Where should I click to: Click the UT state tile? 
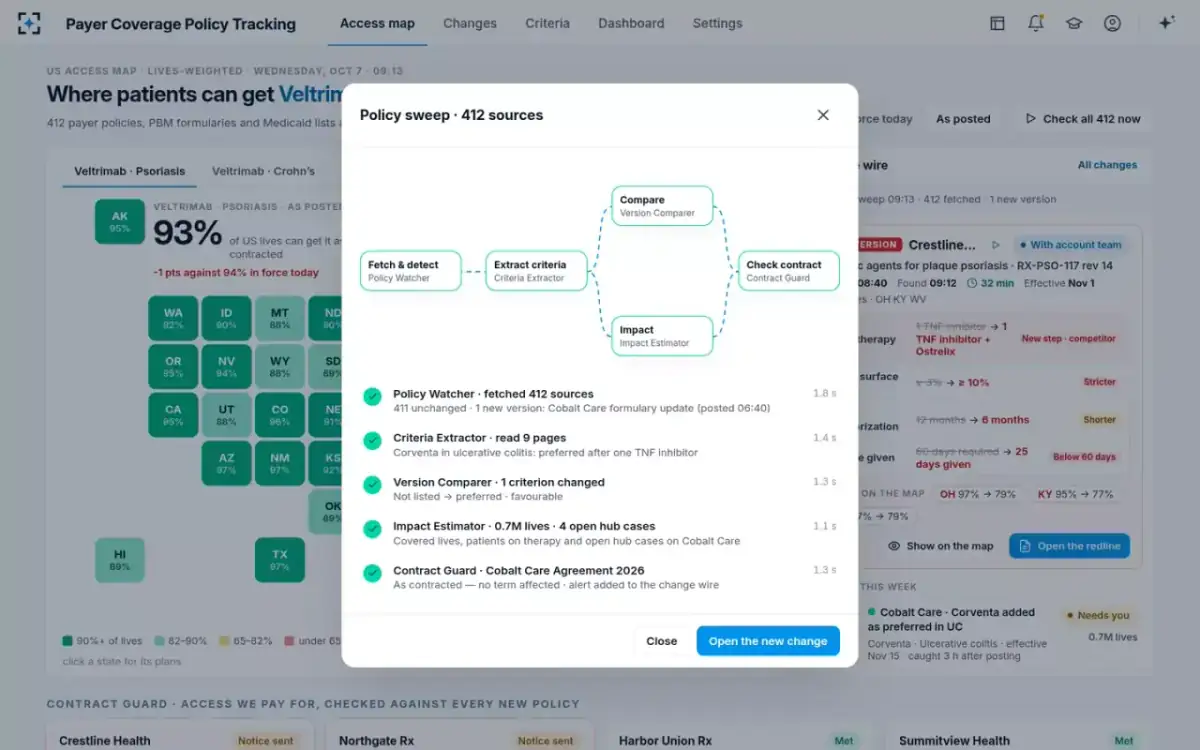coord(227,415)
